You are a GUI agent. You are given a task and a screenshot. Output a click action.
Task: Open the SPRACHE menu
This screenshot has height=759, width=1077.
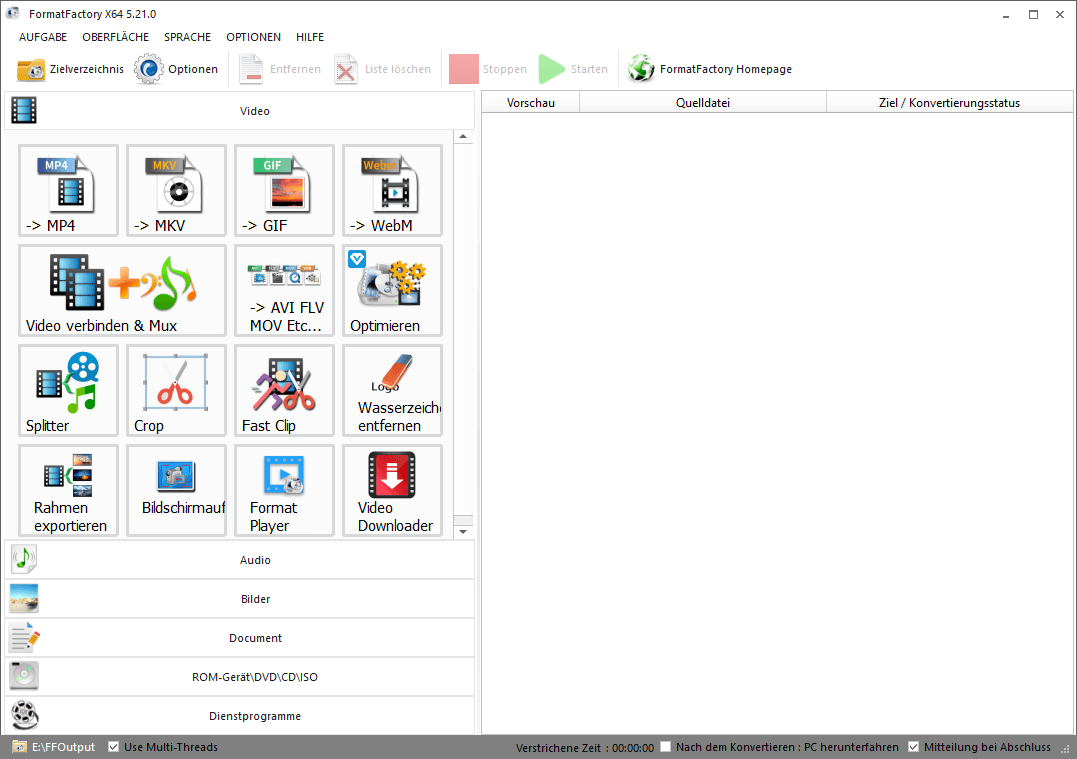[x=188, y=37]
